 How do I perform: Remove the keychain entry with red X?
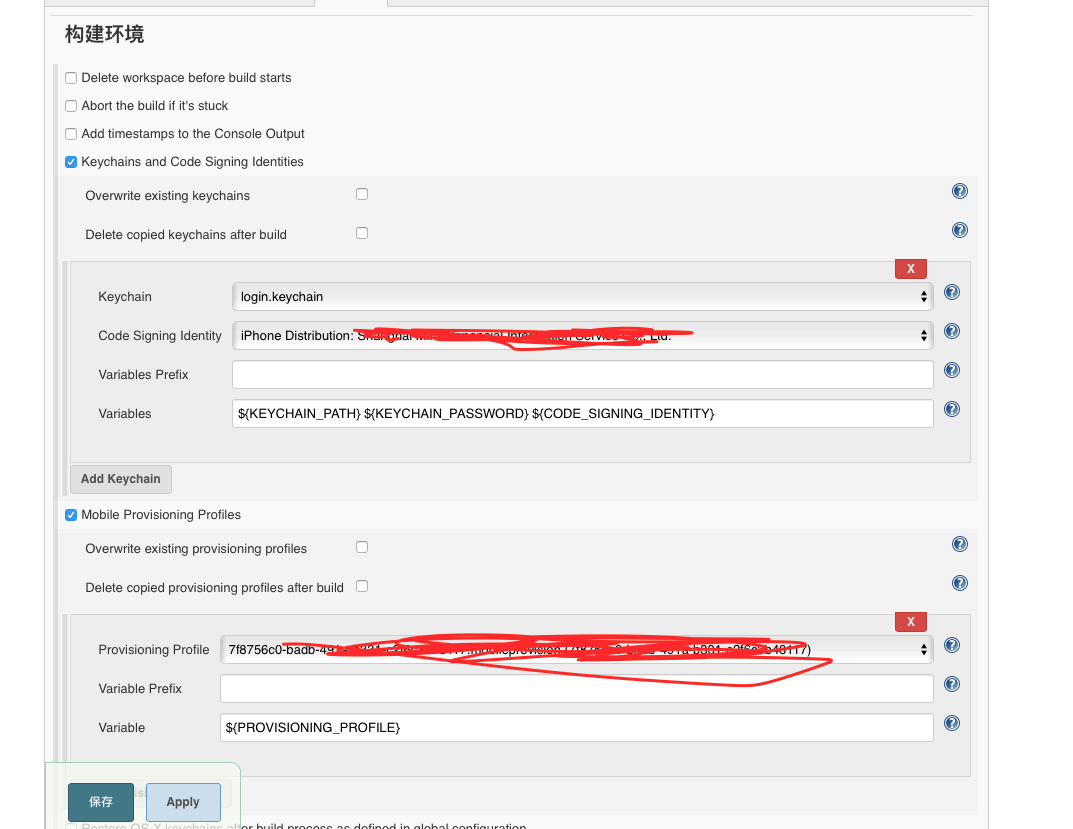point(910,269)
